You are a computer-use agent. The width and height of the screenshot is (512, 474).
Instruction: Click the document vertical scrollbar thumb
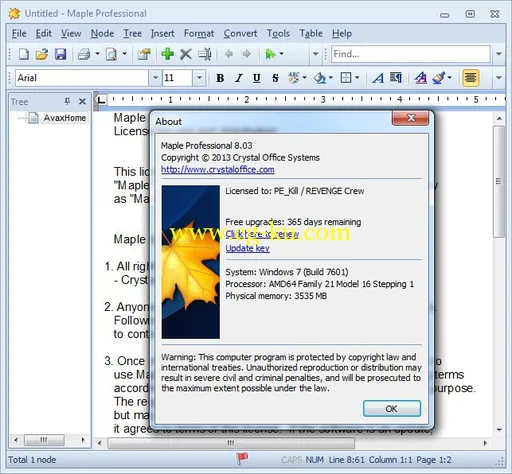[499, 182]
